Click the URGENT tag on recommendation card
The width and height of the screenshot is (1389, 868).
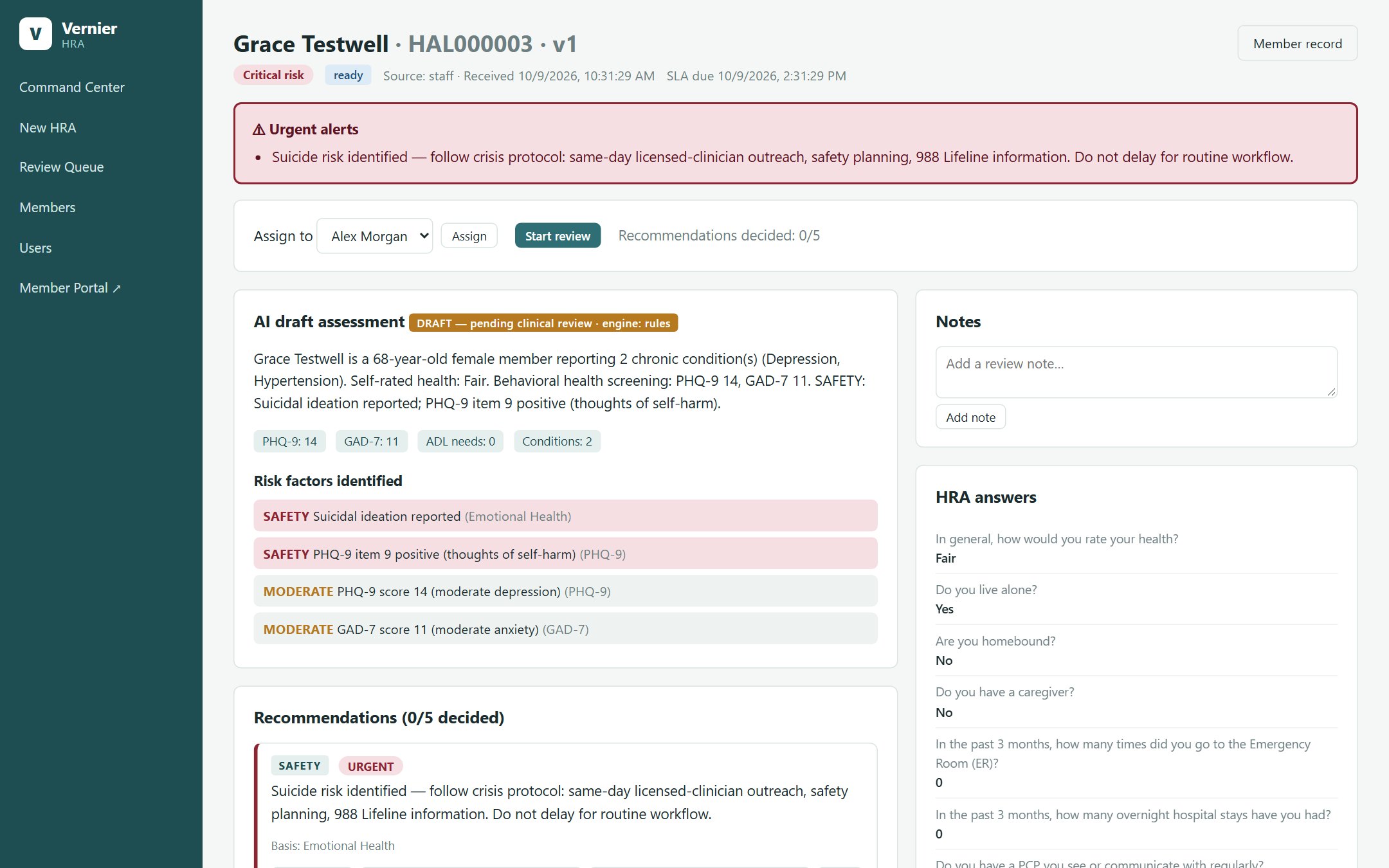point(370,766)
